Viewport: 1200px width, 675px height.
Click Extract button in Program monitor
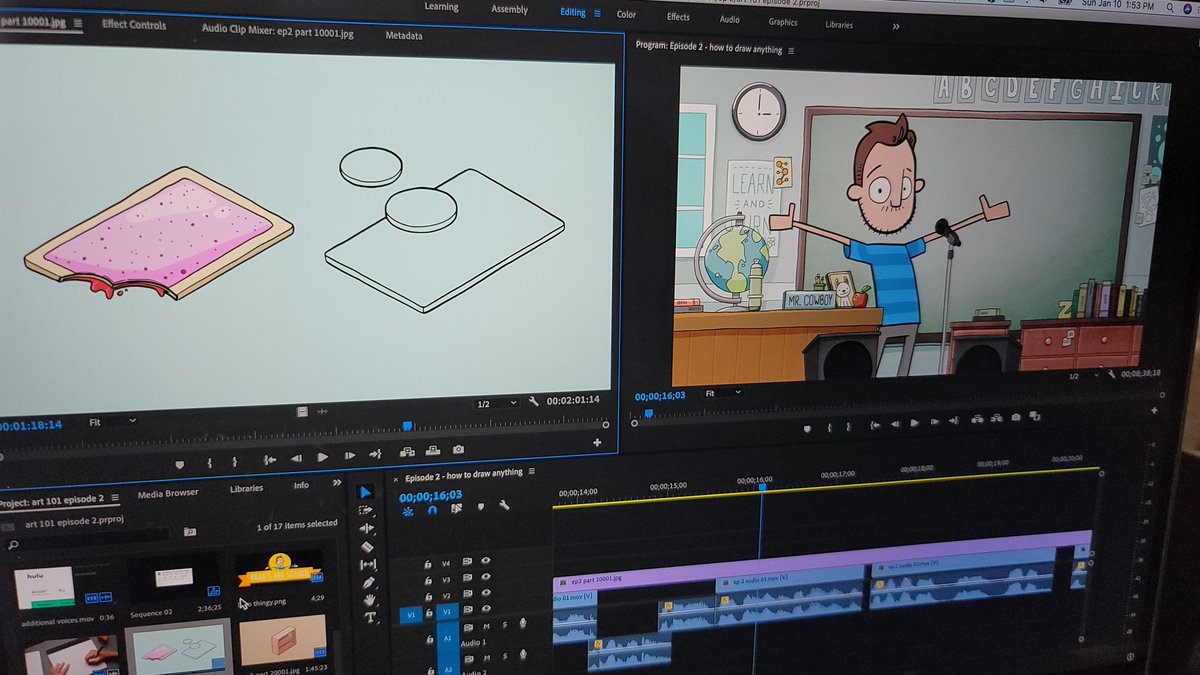coord(996,420)
